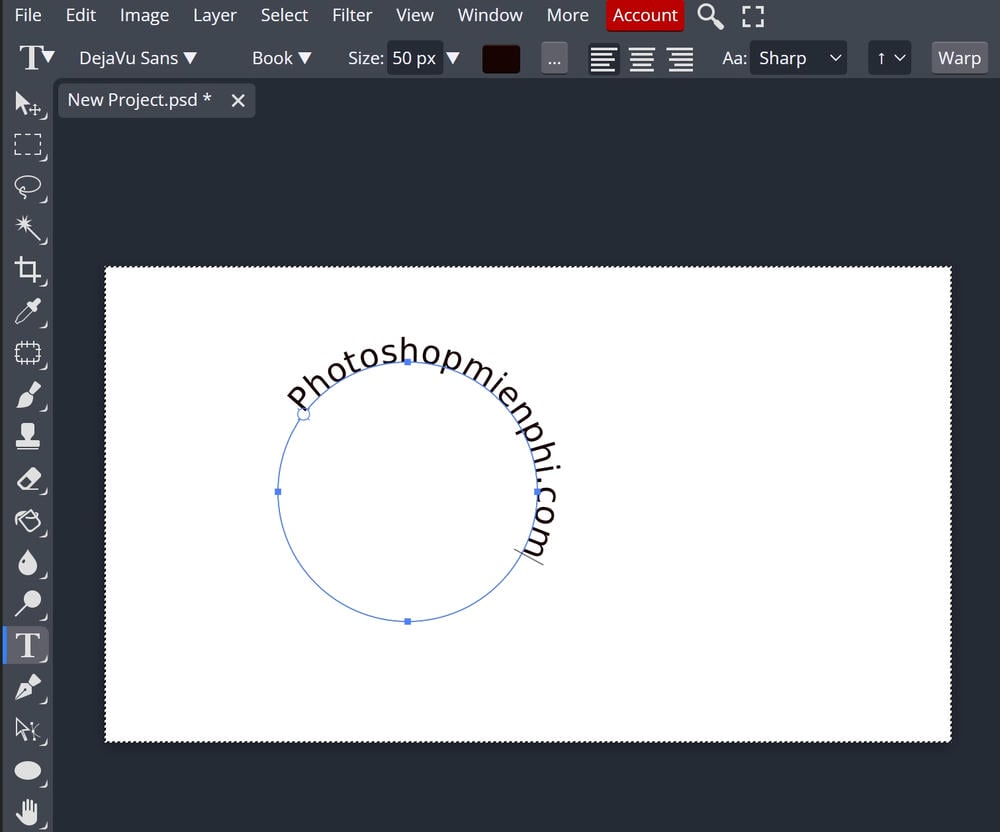Screen dimensions: 1000x832
Task: Align text to the right
Action: click(680, 59)
